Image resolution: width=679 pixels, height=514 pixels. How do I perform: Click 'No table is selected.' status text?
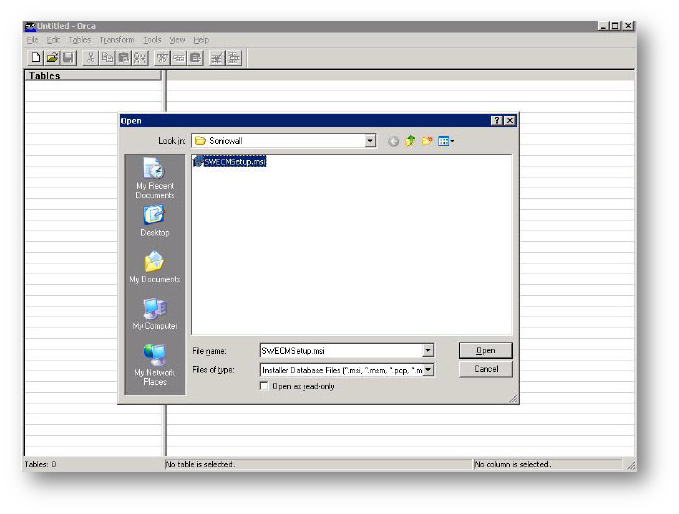200,464
